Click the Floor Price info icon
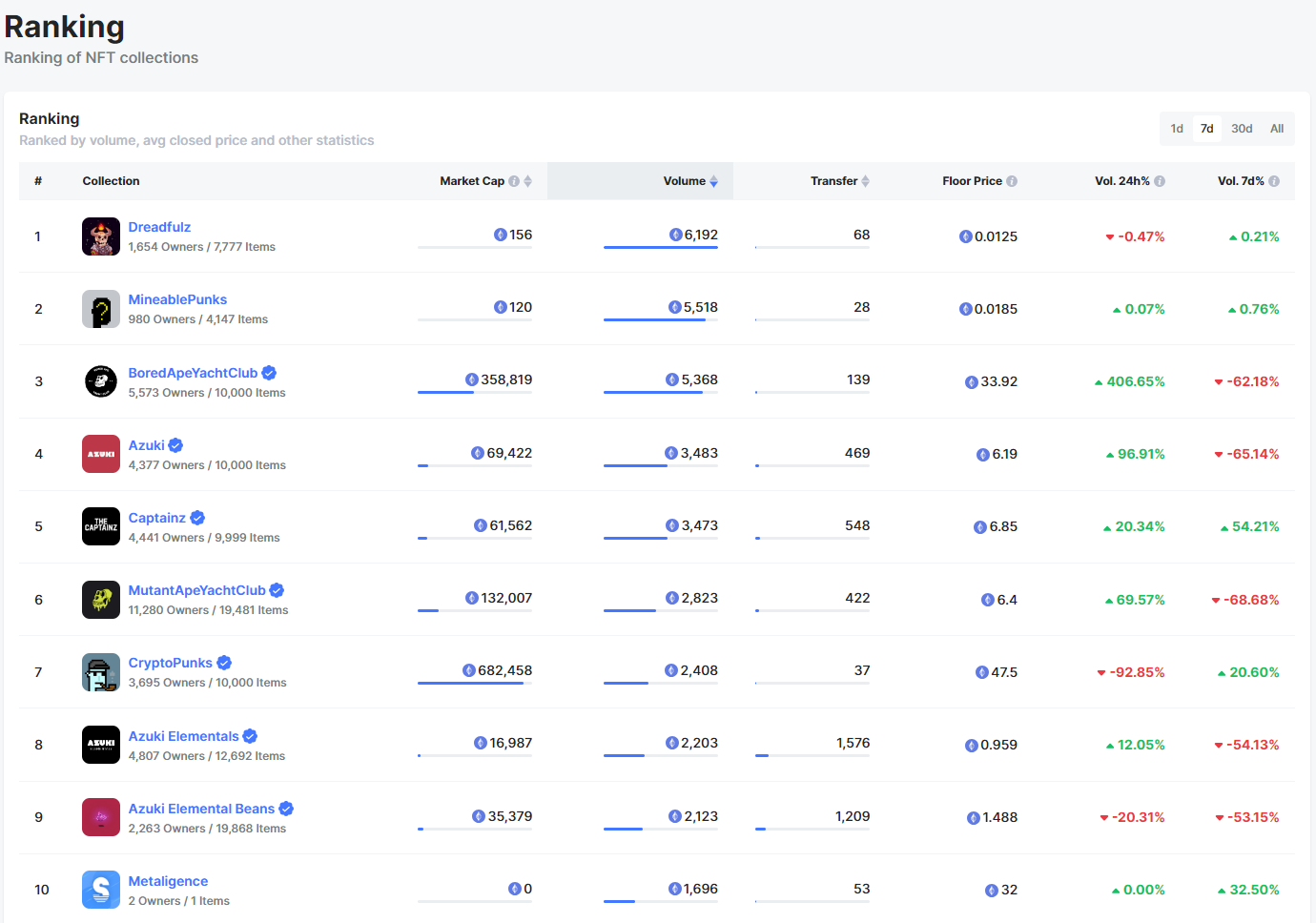 (x=1012, y=181)
